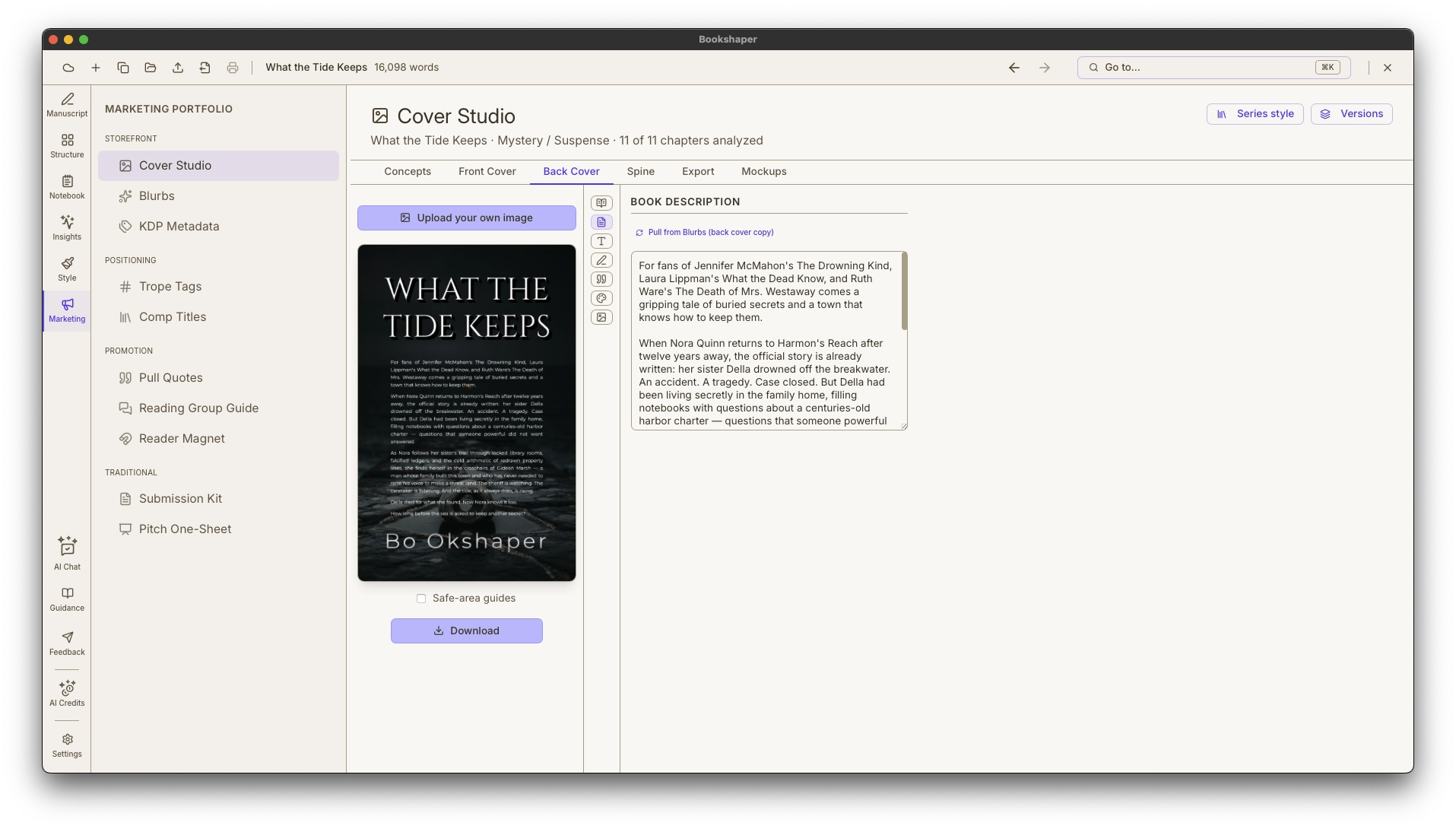Open Blurbs in the portfolio list

218,196
